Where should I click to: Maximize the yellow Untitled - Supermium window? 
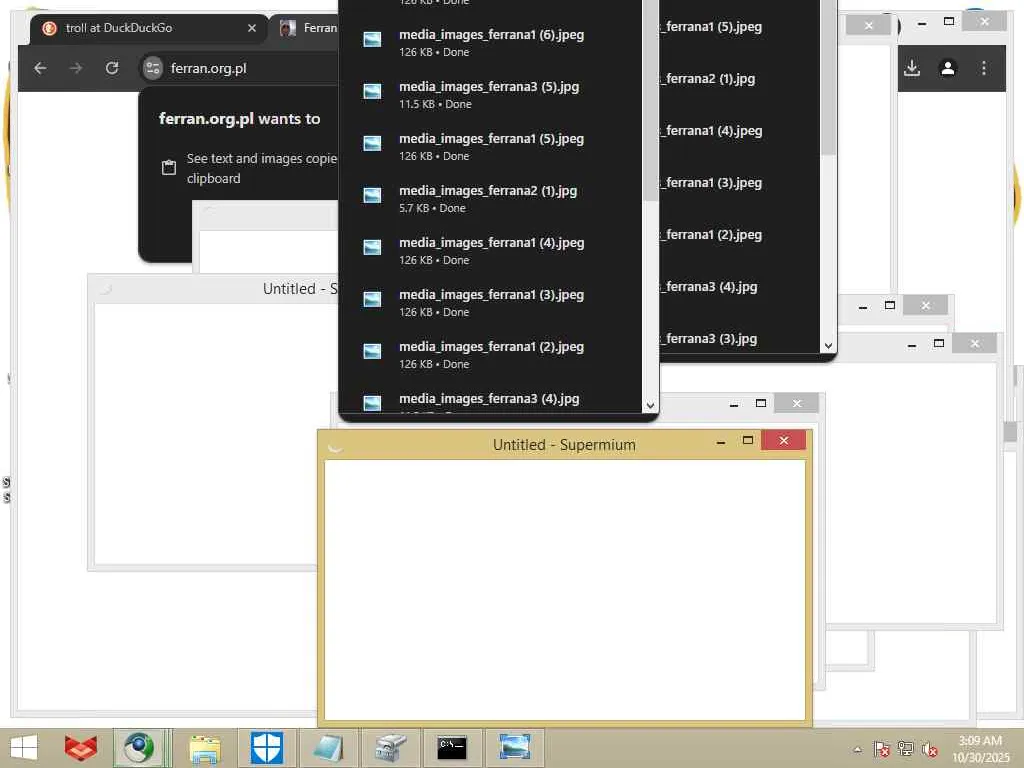point(748,441)
